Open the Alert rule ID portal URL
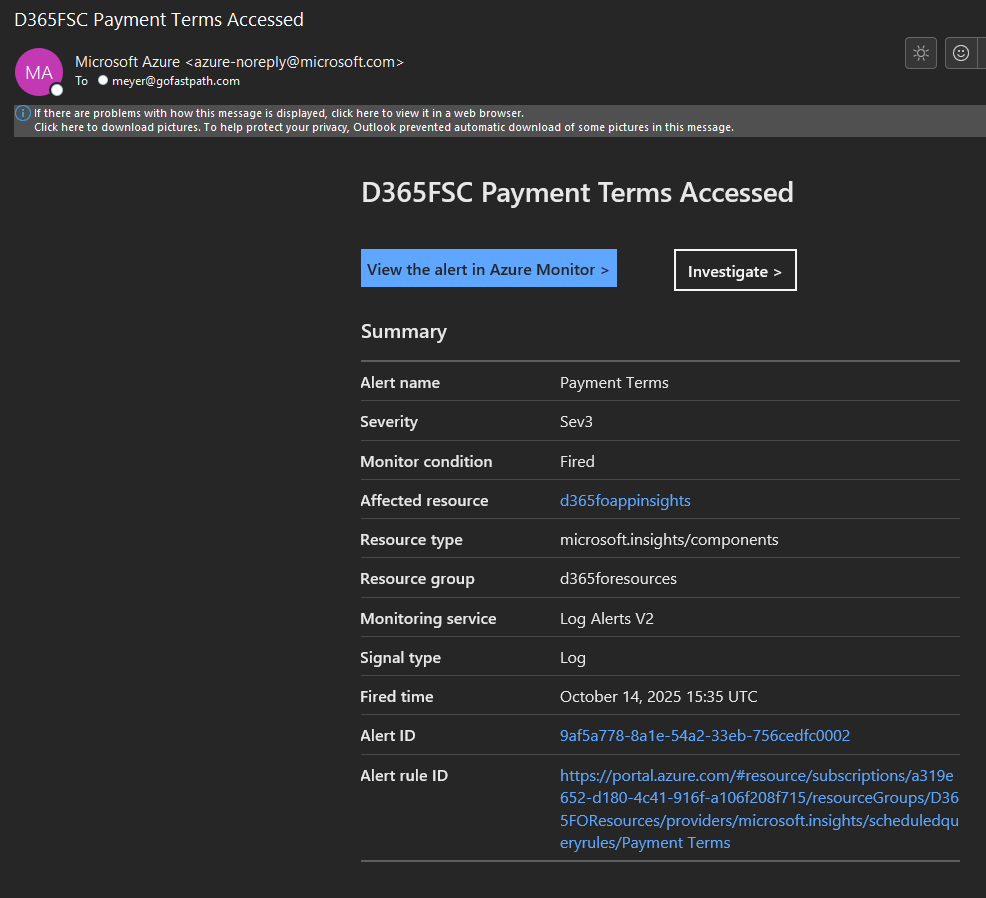Viewport: 986px width, 898px height. [x=758, y=809]
